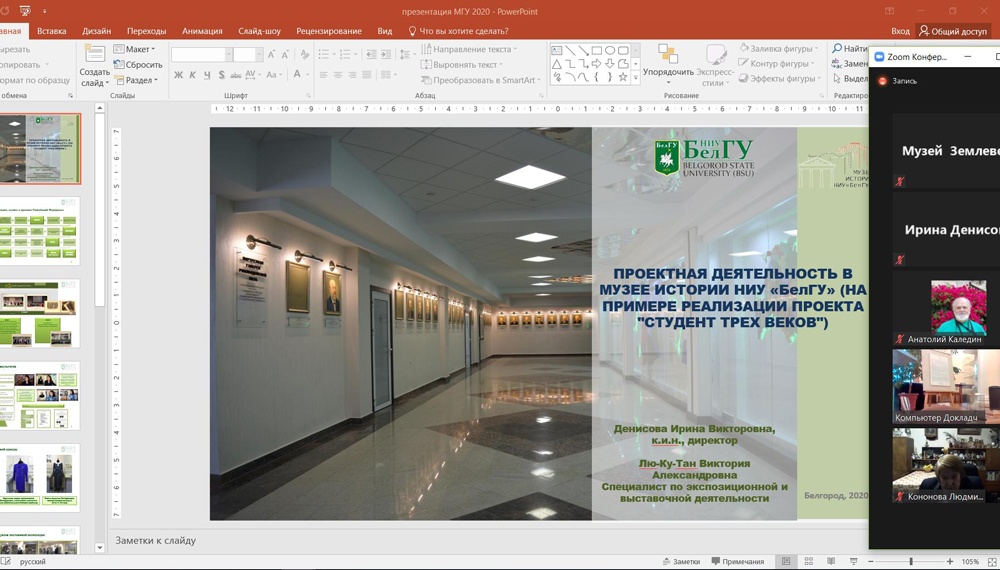Click the Создать слайд (New Slide) icon
This screenshot has width=1000, height=570.
[x=94, y=54]
